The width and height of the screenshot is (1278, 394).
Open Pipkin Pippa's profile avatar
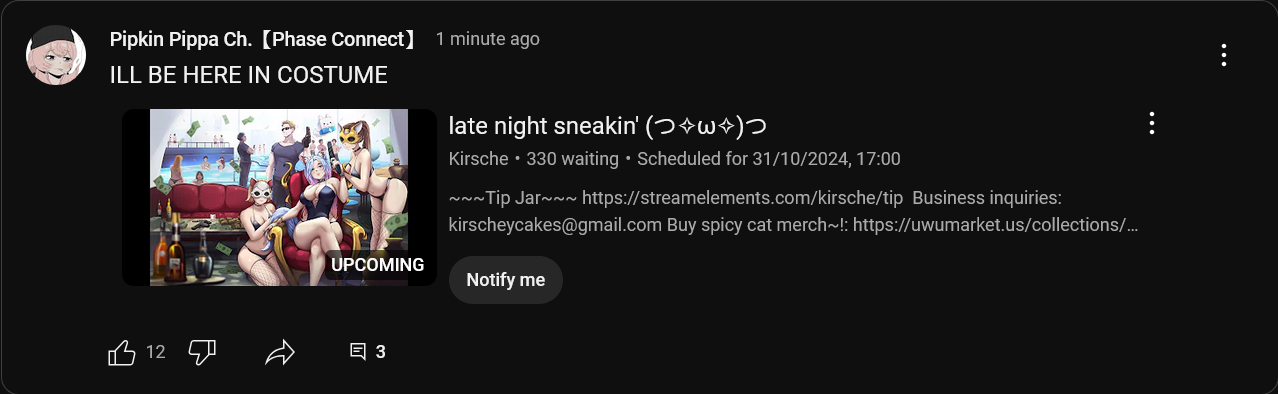pos(56,56)
